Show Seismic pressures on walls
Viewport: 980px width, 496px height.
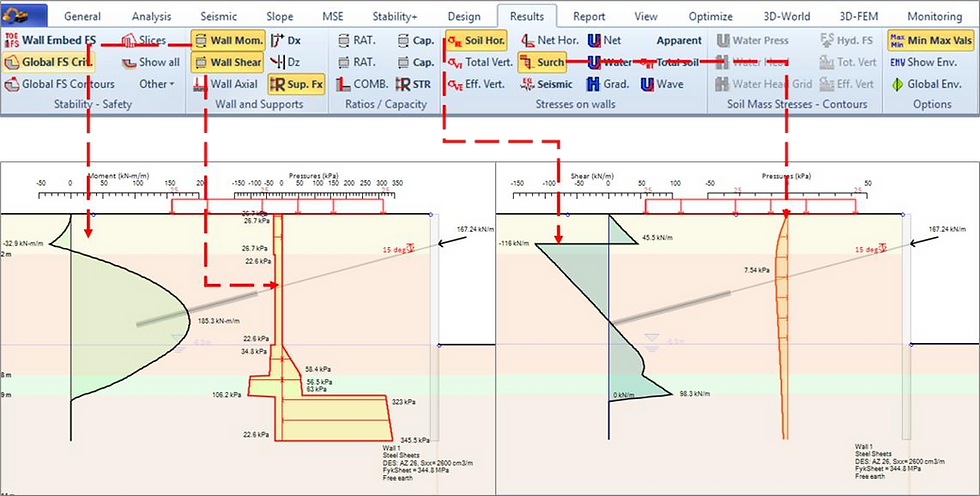click(x=546, y=84)
